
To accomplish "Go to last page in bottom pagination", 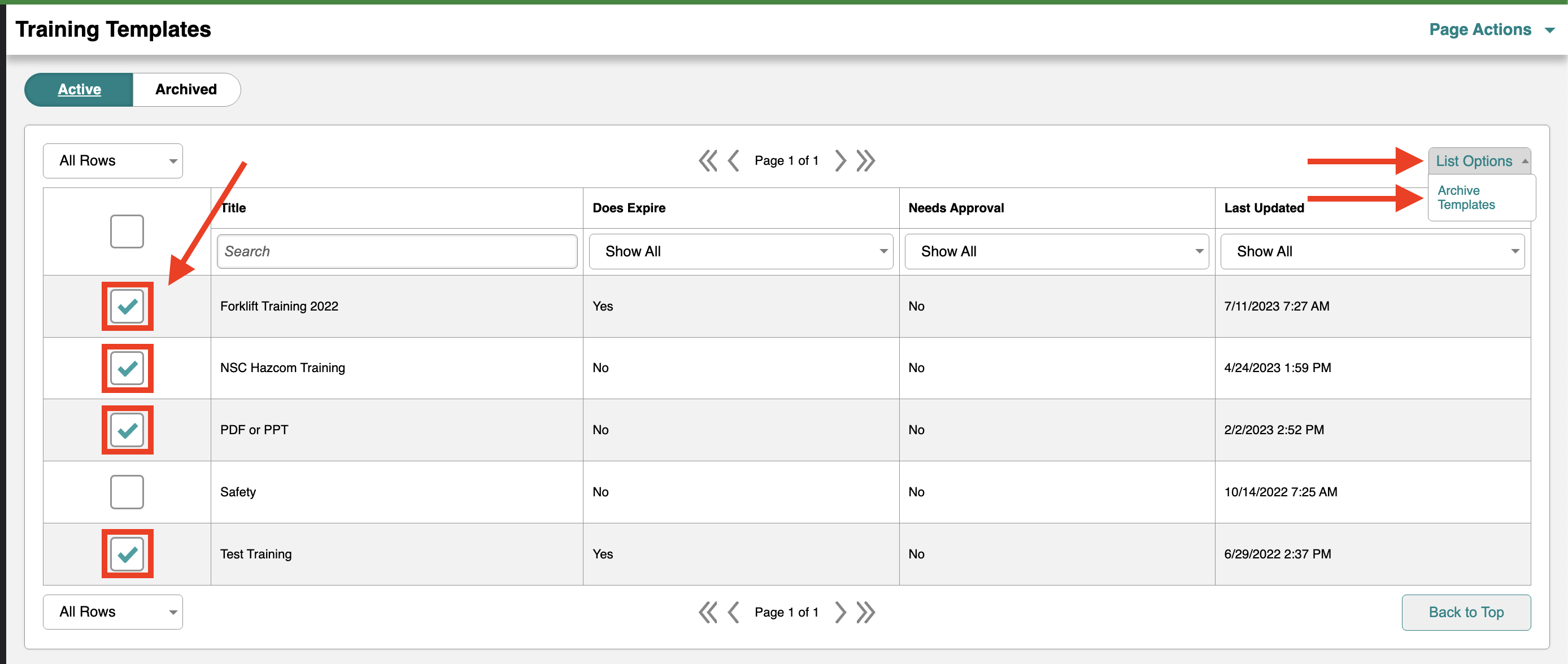I will (x=865, y=612).
